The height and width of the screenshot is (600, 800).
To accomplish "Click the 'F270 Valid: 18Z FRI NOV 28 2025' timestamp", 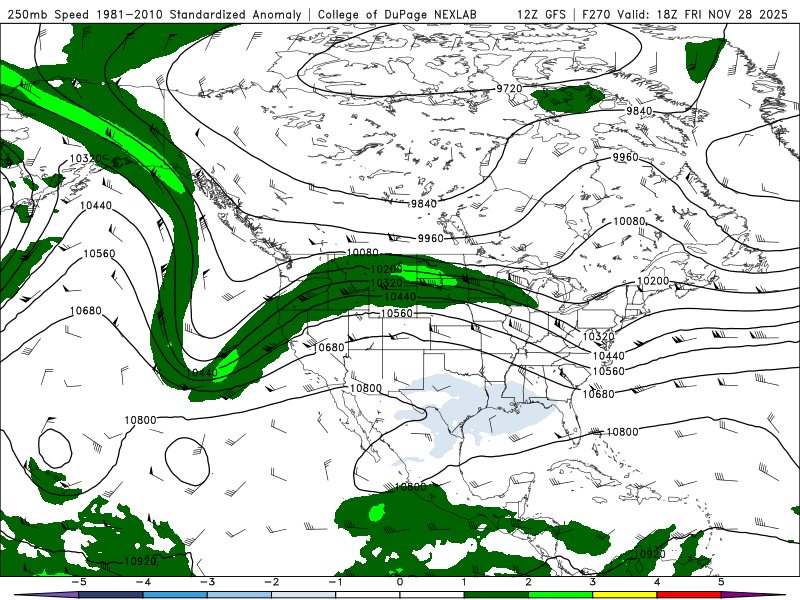I will [685, 14].
